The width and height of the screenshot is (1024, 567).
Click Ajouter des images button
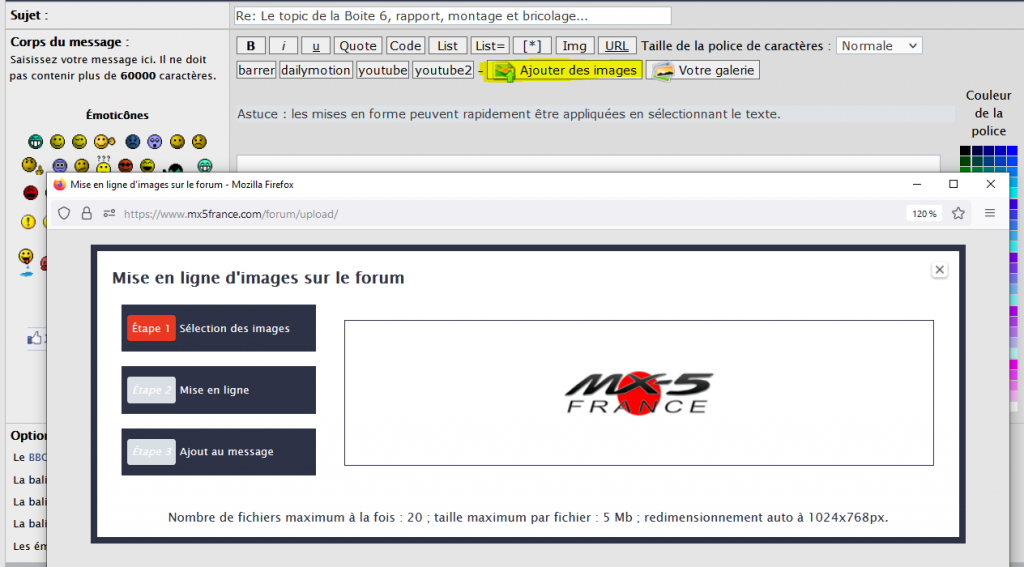[x=565, y=70]
